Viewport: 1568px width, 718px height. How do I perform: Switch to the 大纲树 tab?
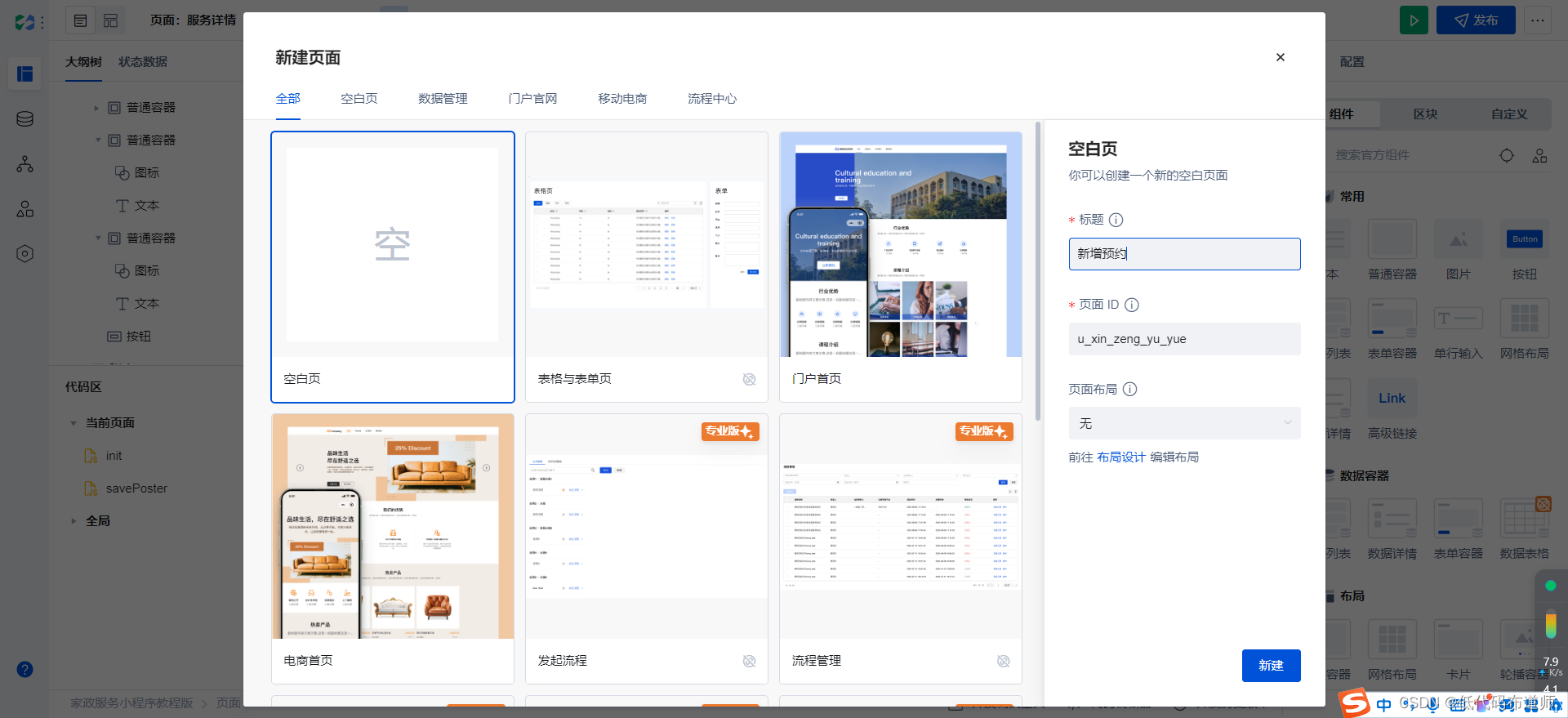pos(83,62)
